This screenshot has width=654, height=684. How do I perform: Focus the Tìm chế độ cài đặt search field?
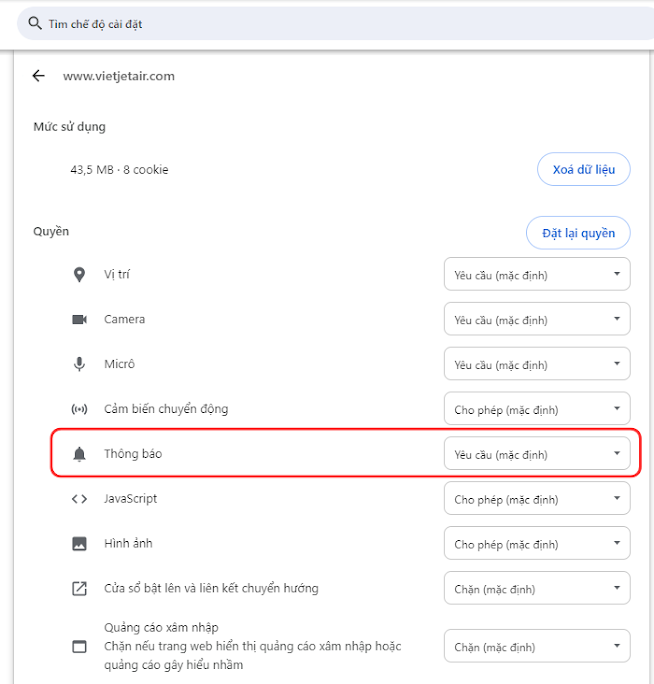click(335, 24)
